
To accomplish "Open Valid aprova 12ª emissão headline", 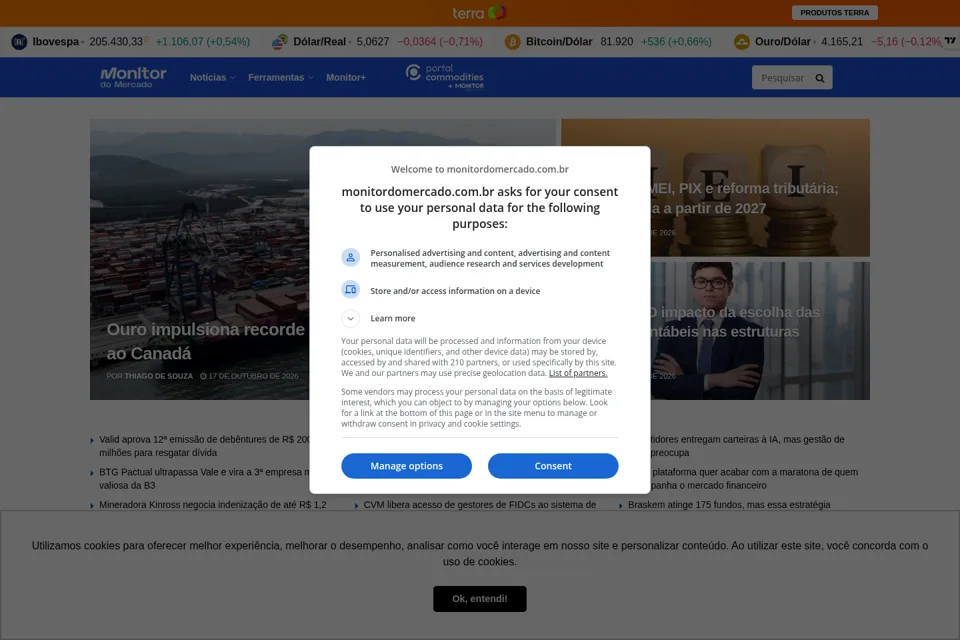I will 204,446.
